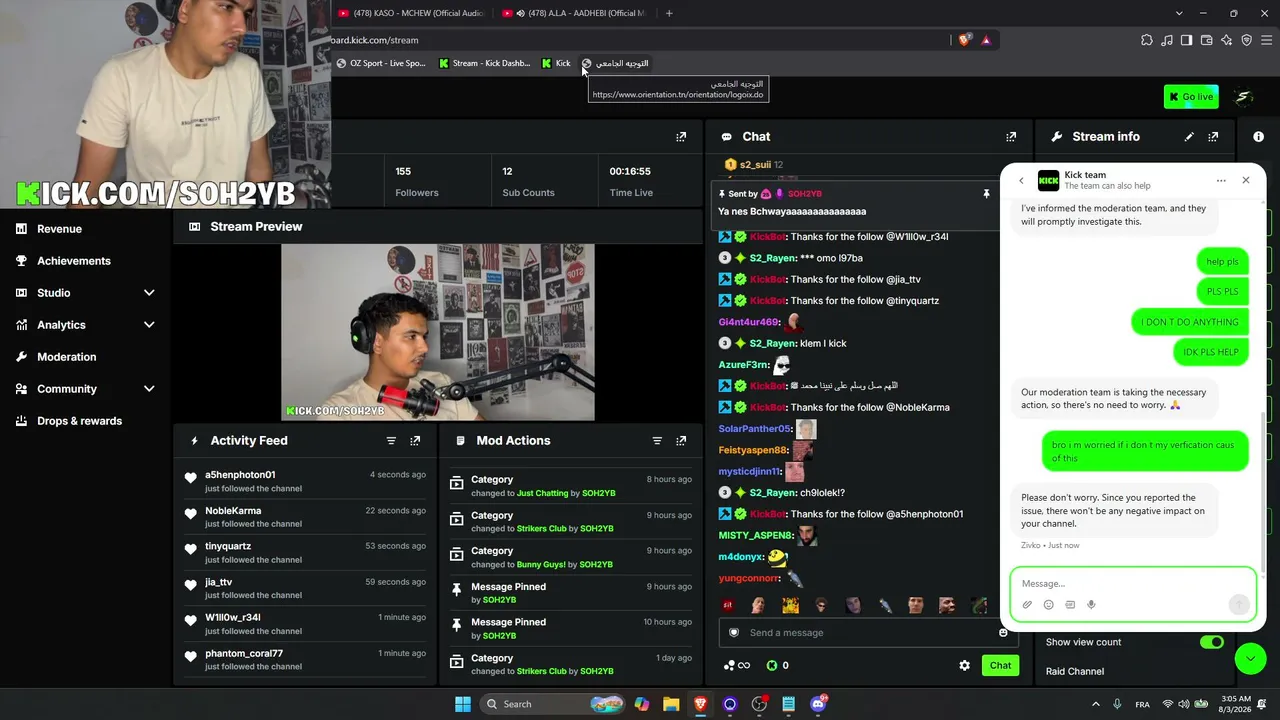Toggle the browser sidebar panel
This screenshot has width=1280, height=720.
(x=1186, y=40)
